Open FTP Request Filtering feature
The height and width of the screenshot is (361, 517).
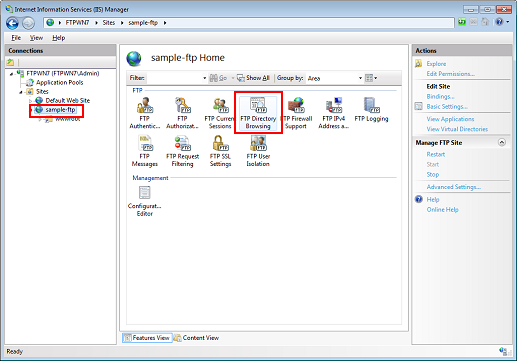[182, 151]
